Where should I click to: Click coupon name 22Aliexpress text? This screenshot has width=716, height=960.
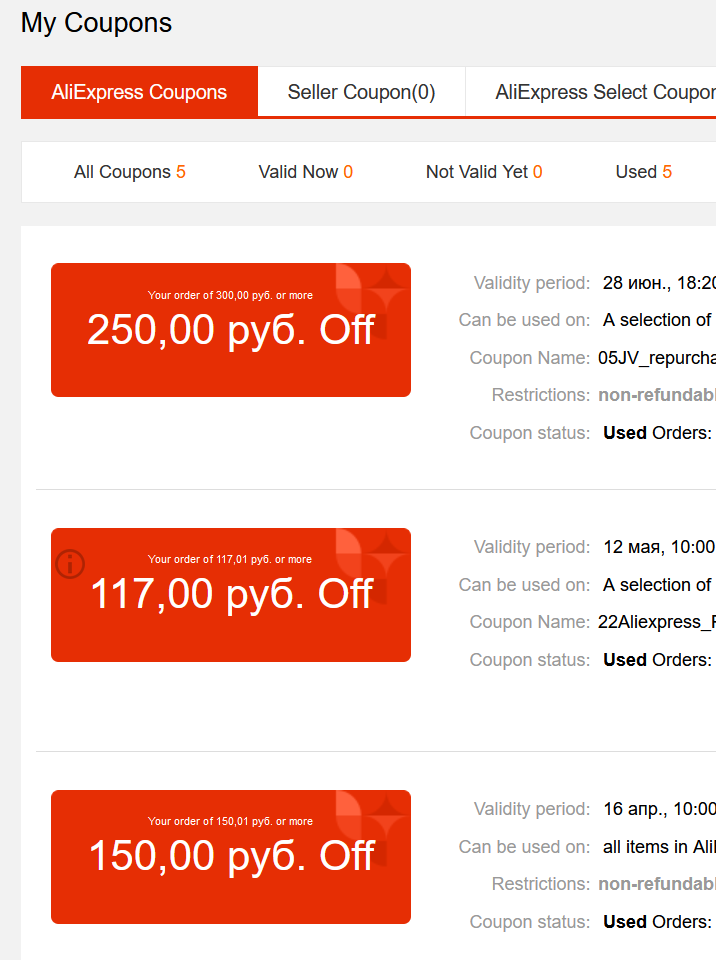(x=657, y=622)
